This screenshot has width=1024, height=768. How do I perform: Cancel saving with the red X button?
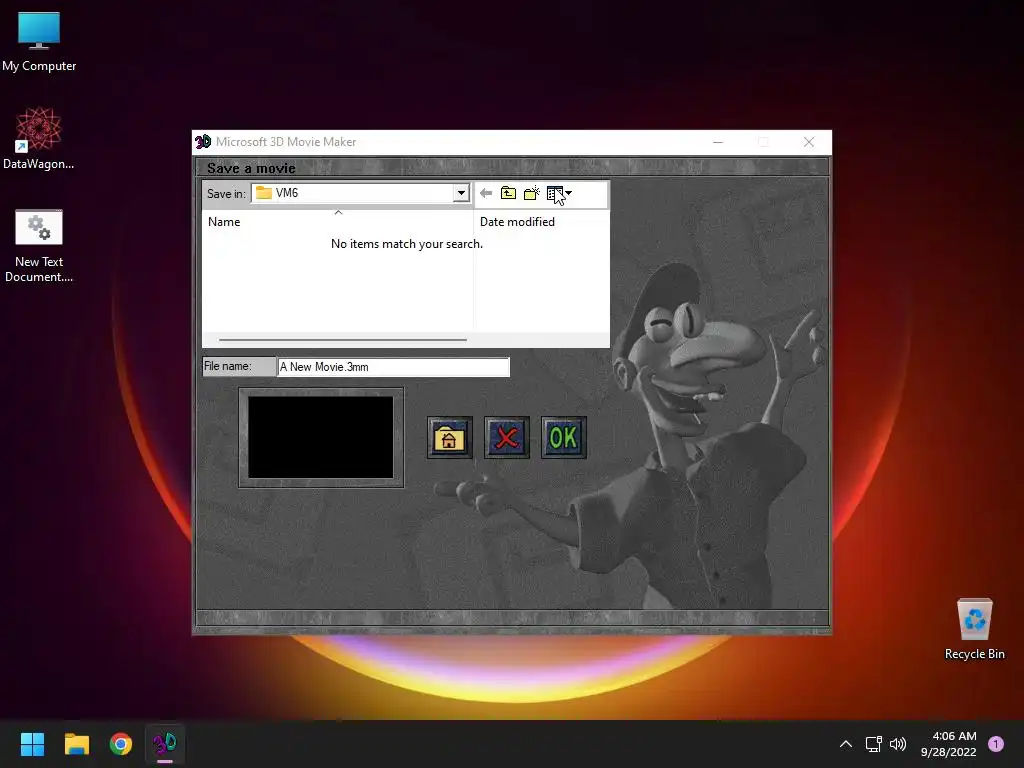(x=507, y=438)
